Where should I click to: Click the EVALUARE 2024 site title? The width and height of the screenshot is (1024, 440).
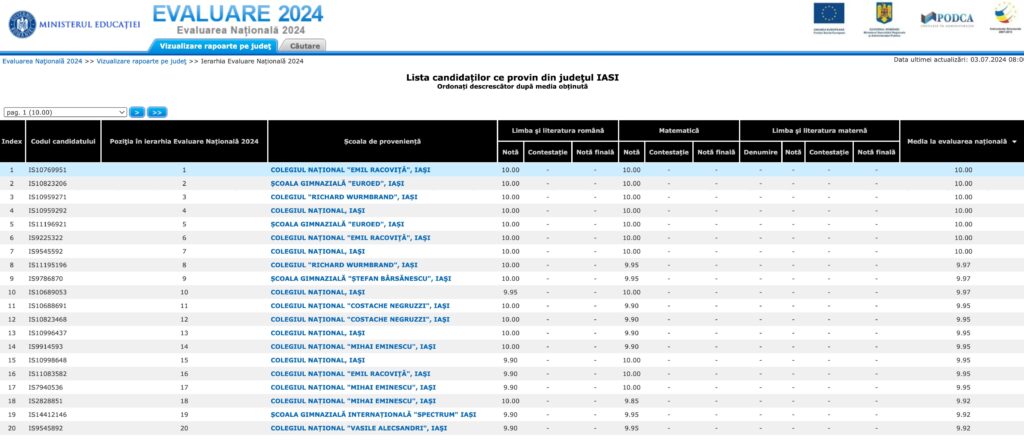(237, 14)
